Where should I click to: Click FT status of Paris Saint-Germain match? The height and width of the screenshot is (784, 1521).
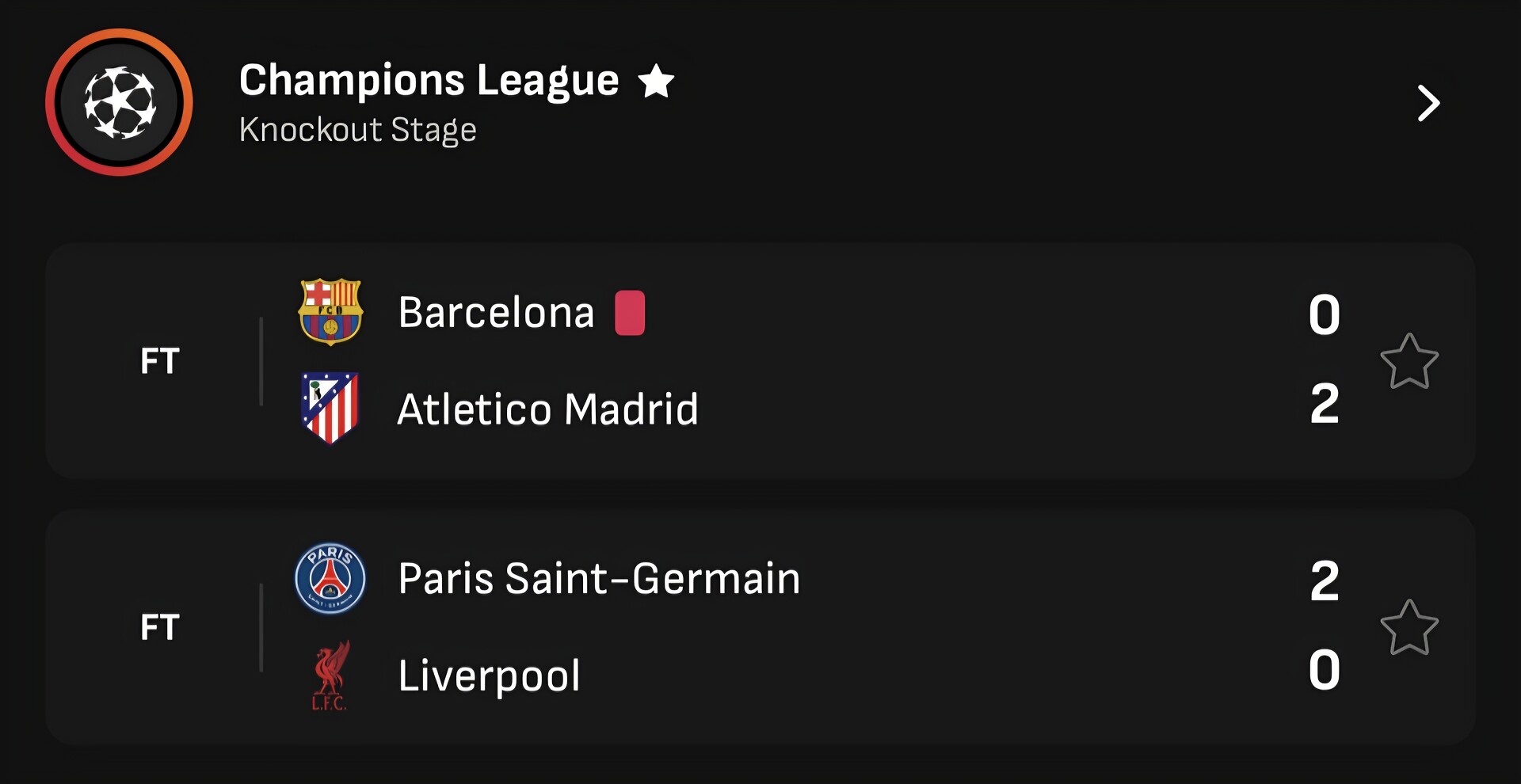[160, 627]
